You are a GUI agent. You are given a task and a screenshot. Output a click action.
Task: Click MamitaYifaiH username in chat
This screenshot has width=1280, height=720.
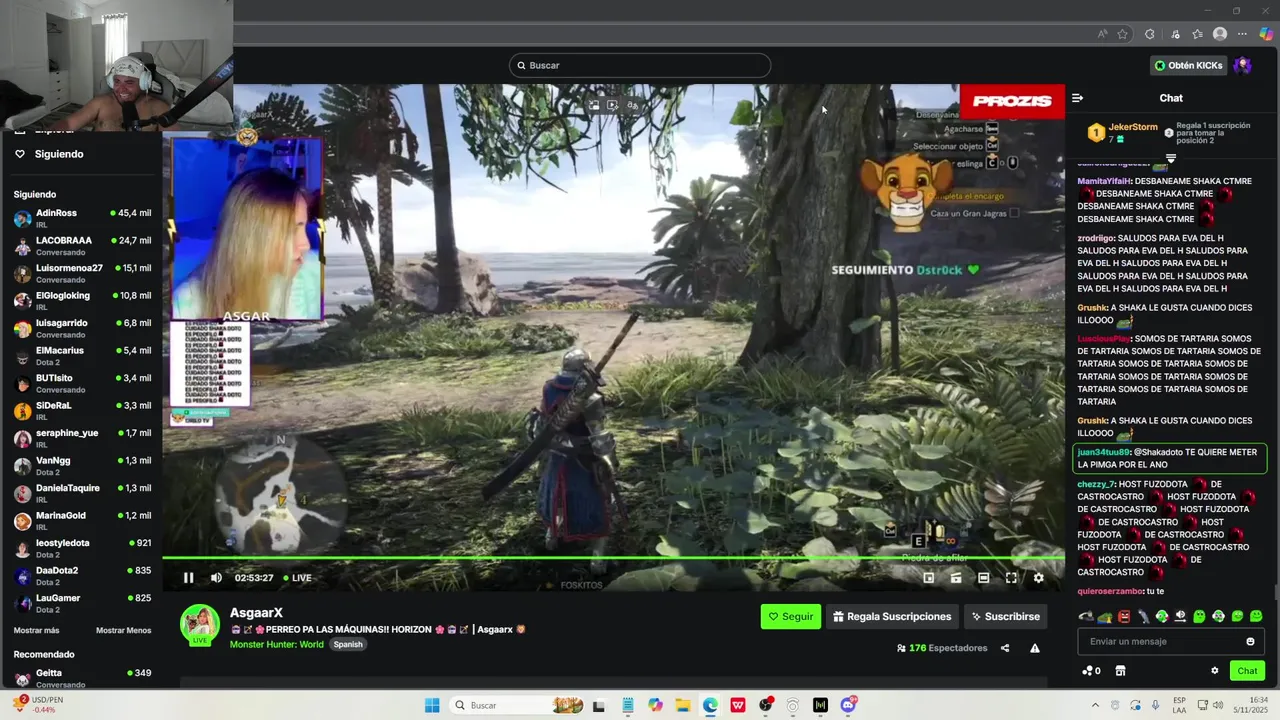point(1104,181)
